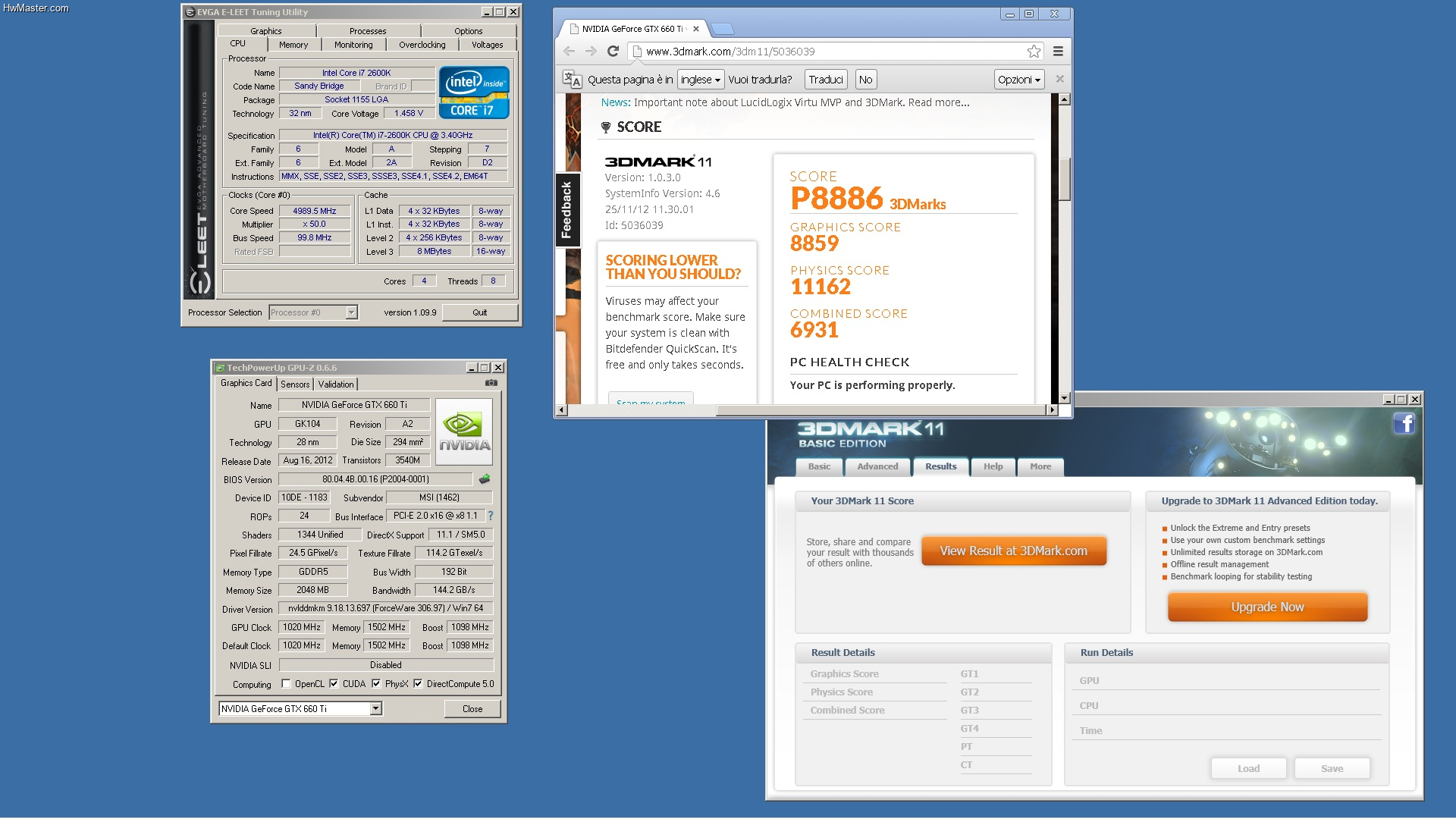The height and width of the screenshot is (819, 1456).
Task: Click the Facebook icon in 3DMark 11
Action: (1404, 423)
